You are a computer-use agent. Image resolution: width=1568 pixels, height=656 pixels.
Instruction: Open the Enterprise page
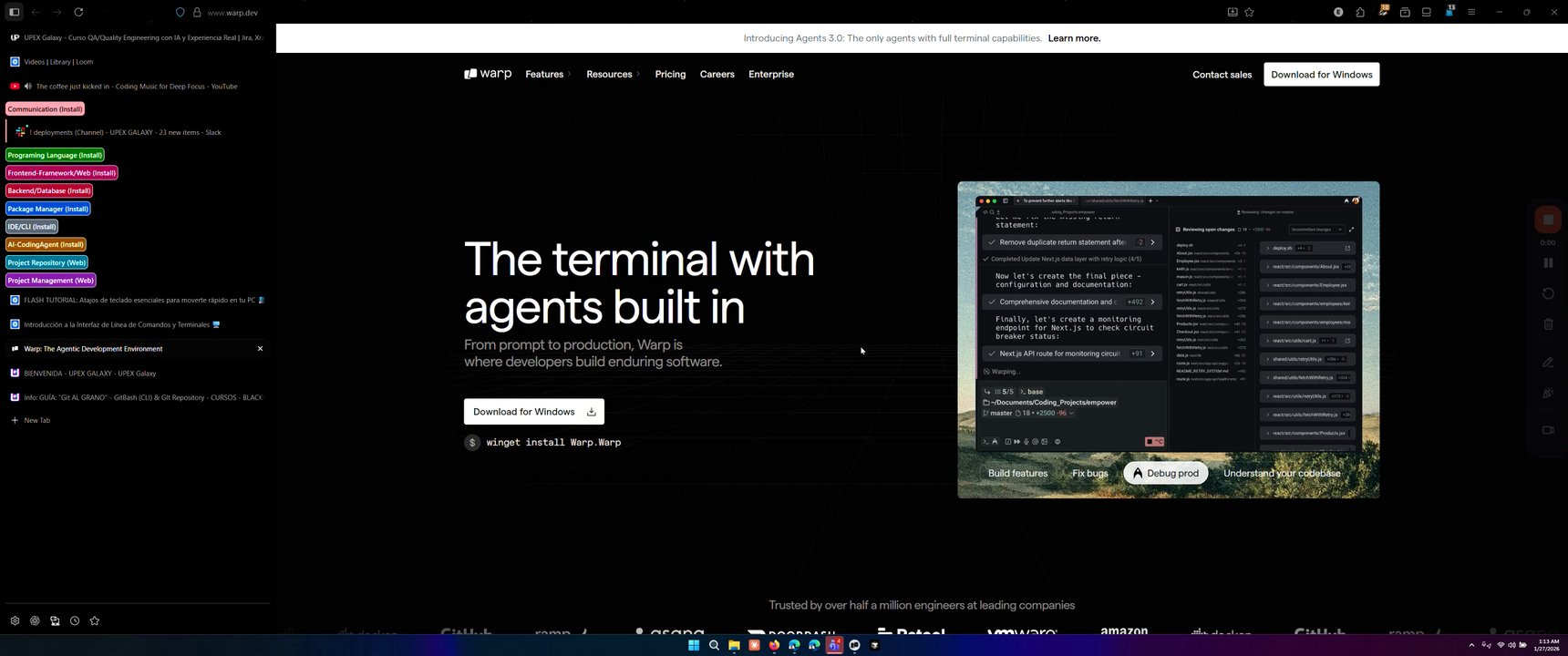(x=771, y=74)
